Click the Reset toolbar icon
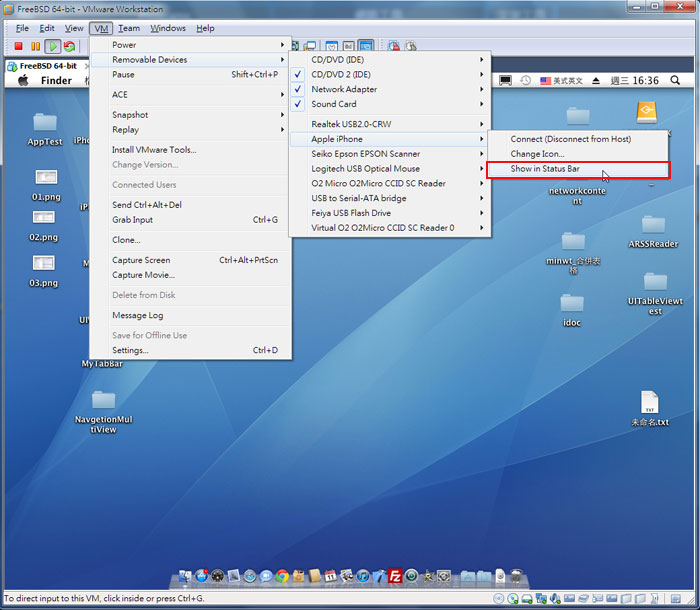This screenshot has height=610, width=700. click(x=69, y=46)
